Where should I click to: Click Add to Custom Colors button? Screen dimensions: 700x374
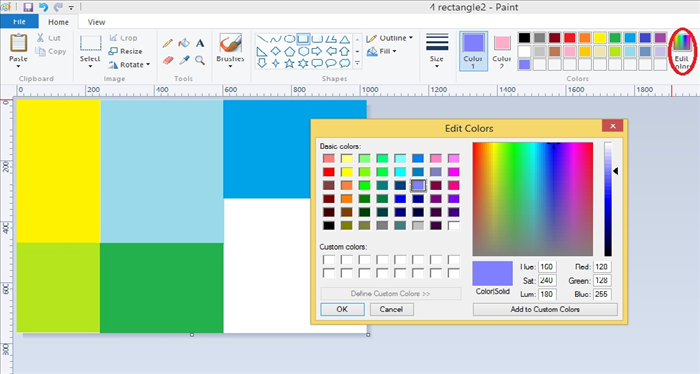[545, 309]
